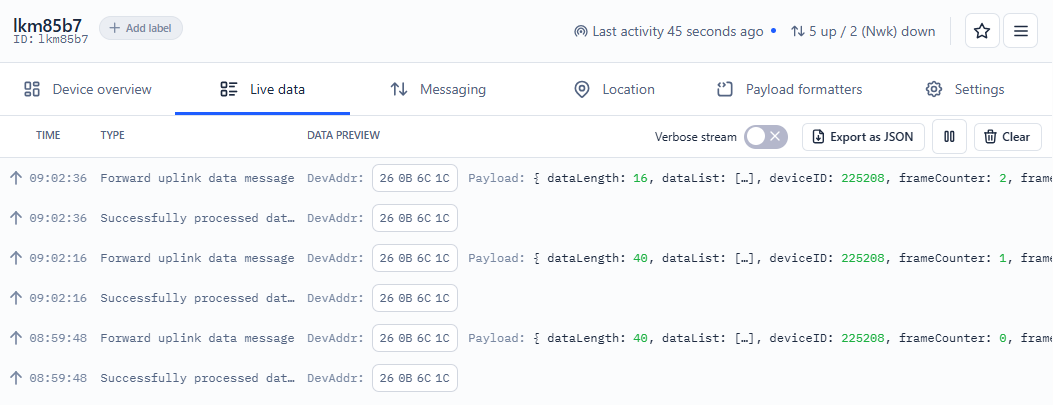Open the Device overview tab
The image size is (1053, 405).
tap(88, 89)
